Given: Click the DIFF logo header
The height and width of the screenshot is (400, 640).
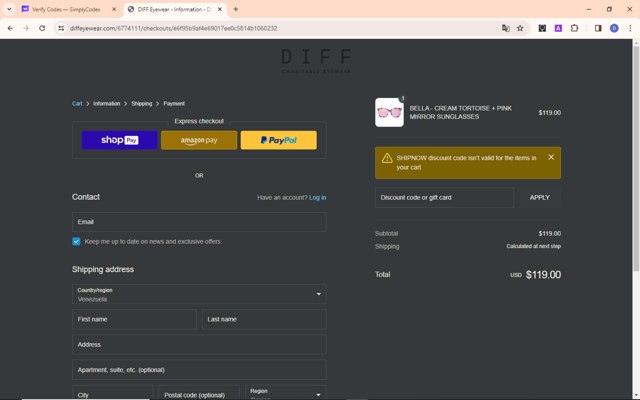Looking at the screenshot, I should coord(316,61).
